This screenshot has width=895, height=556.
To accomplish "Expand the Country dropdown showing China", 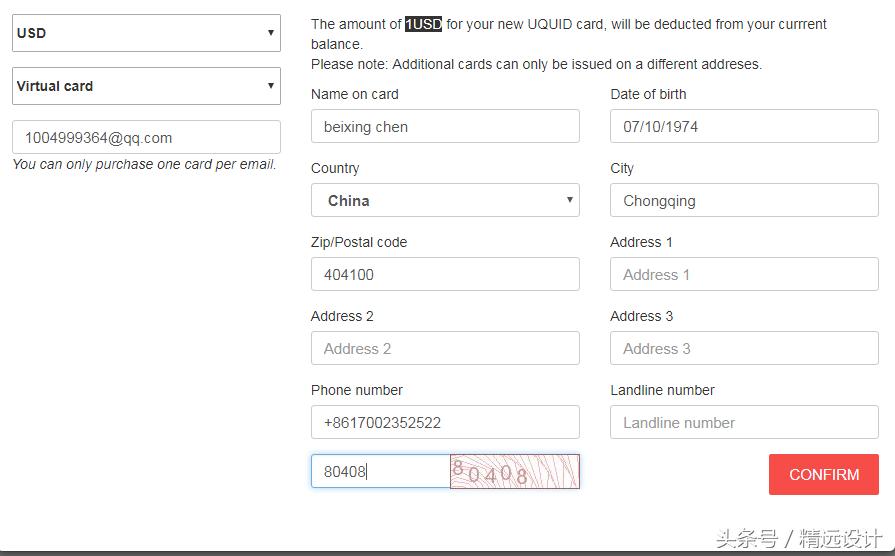I will tap(445, 201).
